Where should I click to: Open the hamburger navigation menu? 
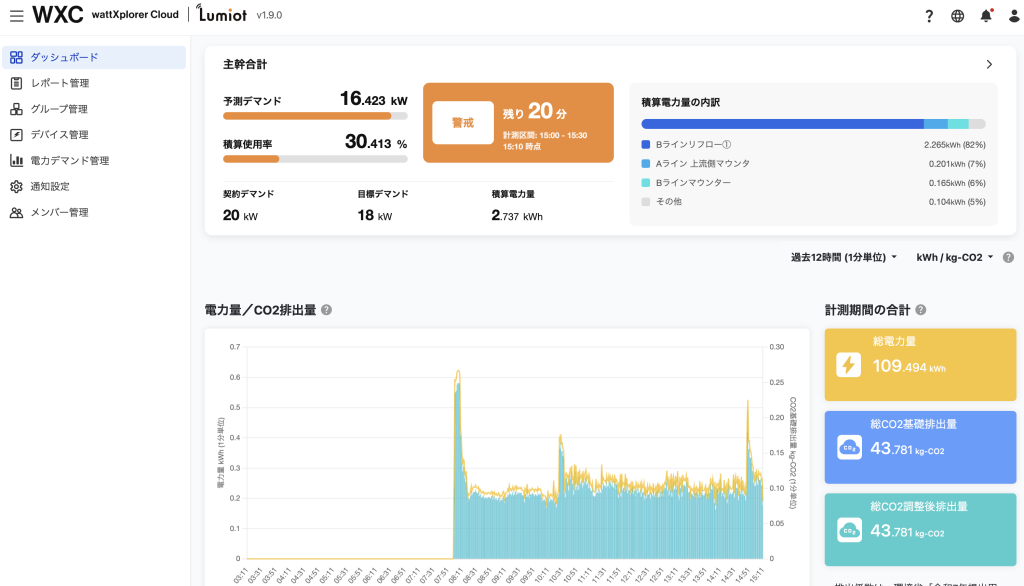coord(16,16)
